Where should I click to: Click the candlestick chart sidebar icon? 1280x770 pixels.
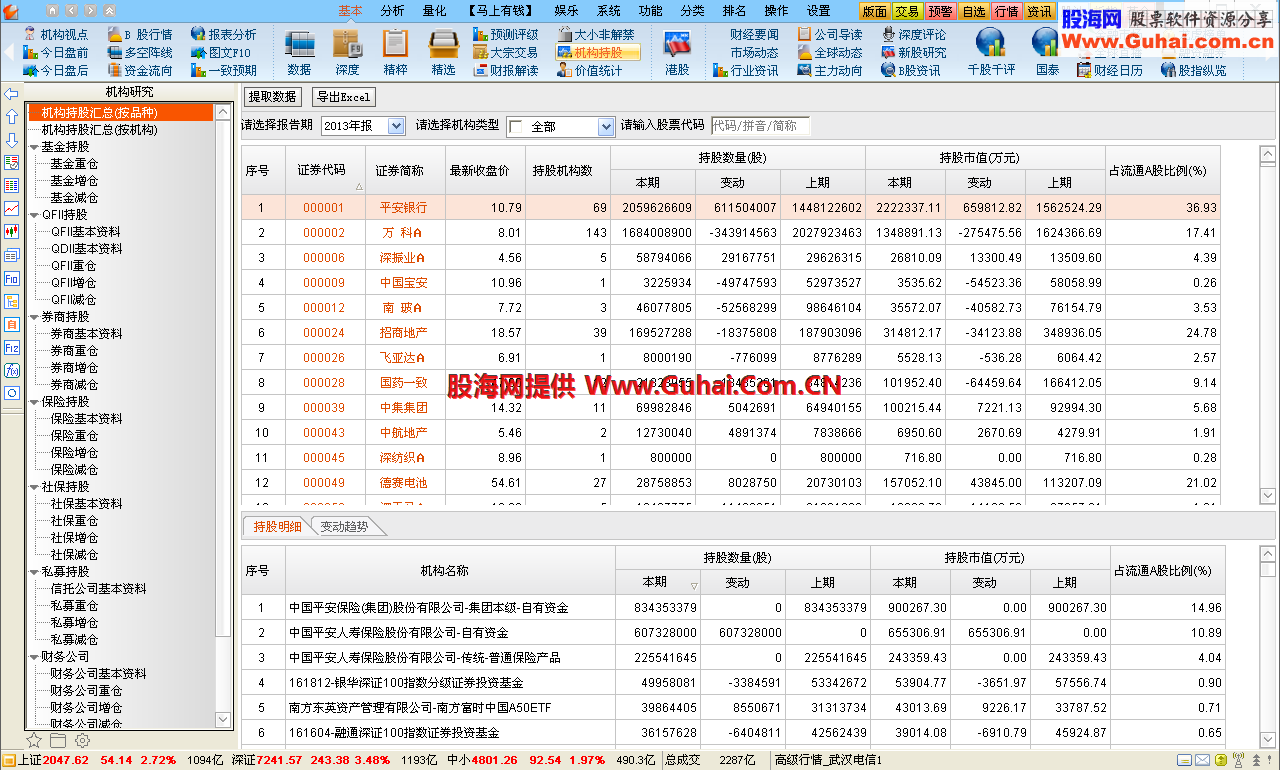[x=11, y=232]
